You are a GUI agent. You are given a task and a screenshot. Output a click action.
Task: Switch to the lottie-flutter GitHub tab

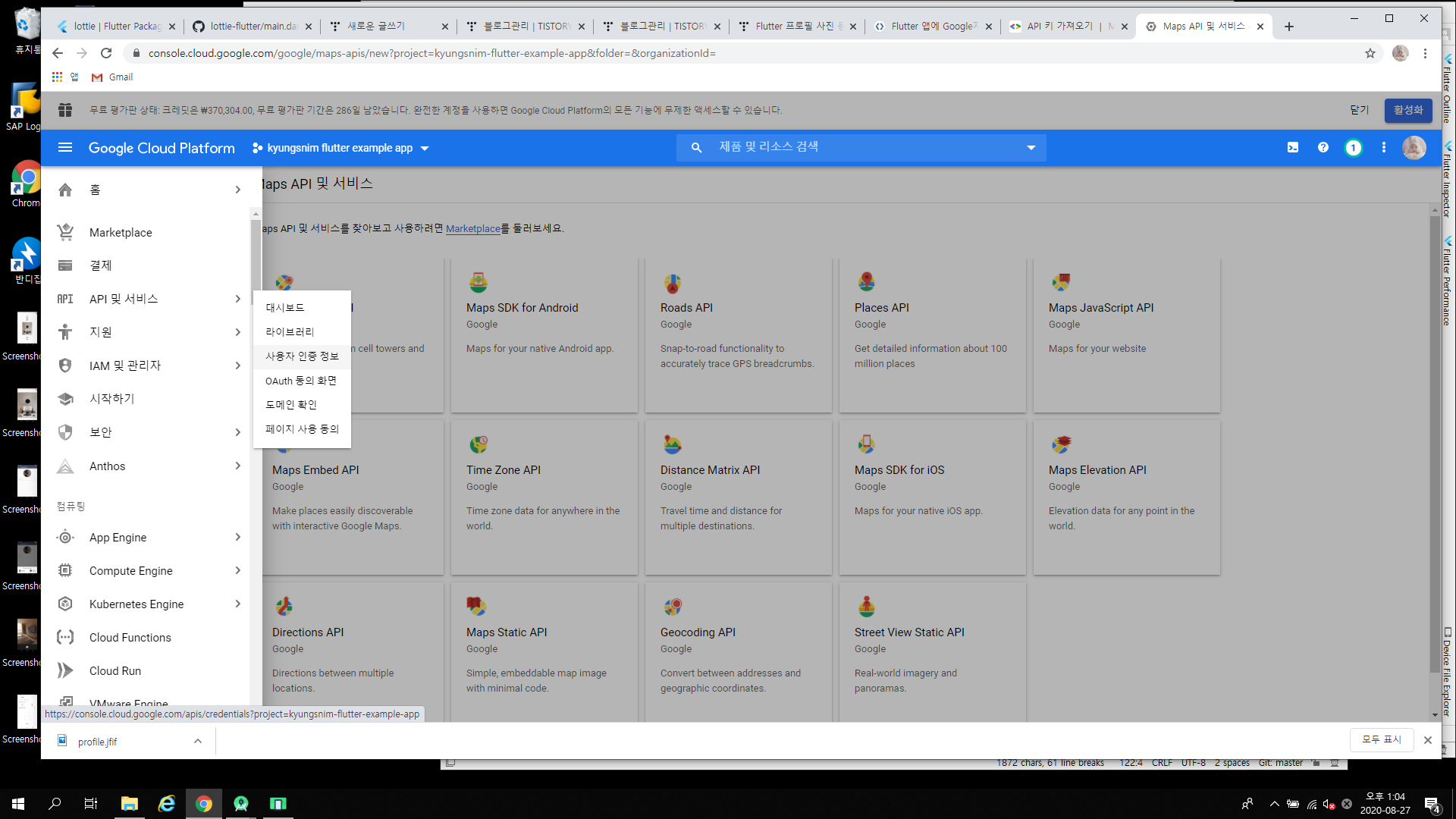253,27
